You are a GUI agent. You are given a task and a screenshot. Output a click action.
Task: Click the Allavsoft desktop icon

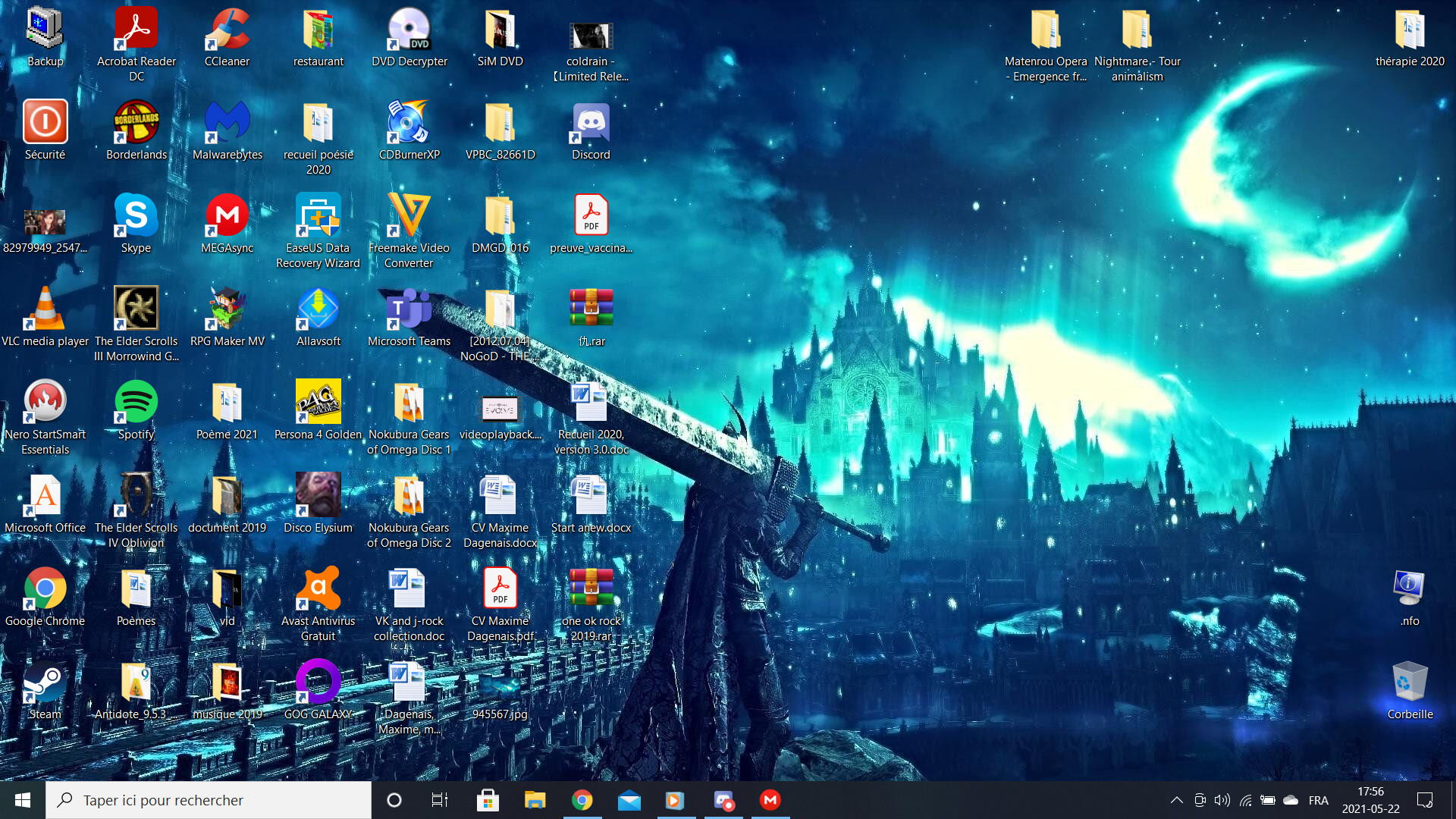pos(318,316)
